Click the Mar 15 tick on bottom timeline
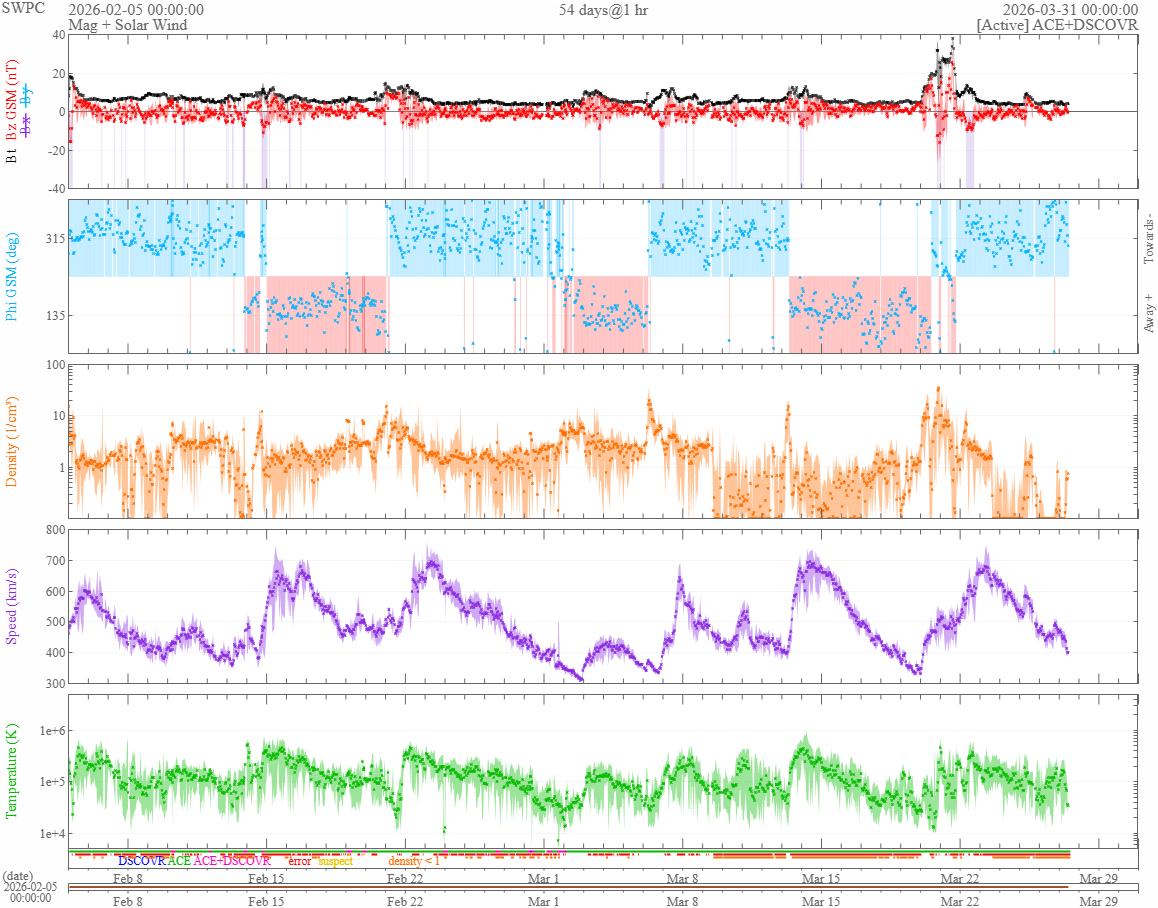Image resolution: width=1158 pixels, height=908 pixels. pyautogui.click(x=821, y=900)
